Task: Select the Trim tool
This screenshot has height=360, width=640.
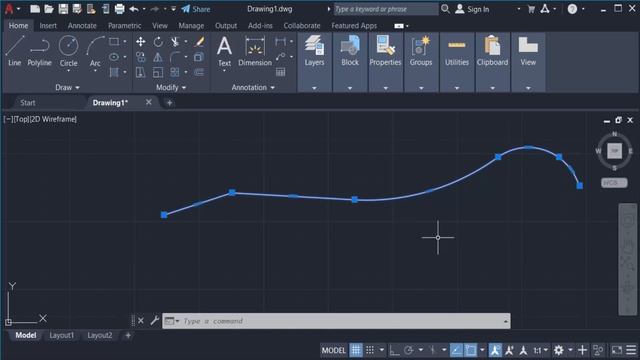Action: pyautogui.click(x=175, y=42)
